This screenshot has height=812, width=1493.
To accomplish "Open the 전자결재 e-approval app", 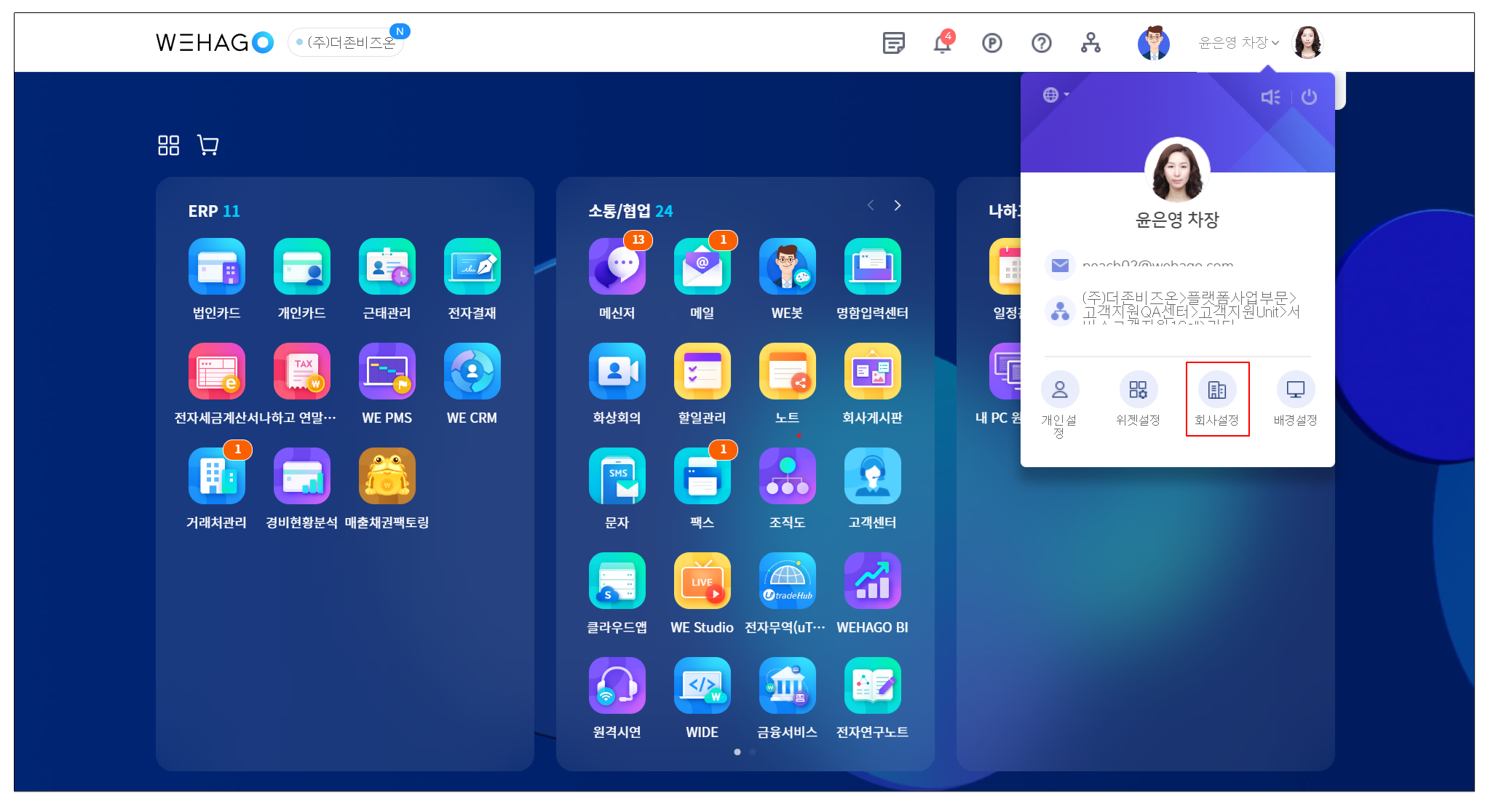I will (x=472, y=267).
